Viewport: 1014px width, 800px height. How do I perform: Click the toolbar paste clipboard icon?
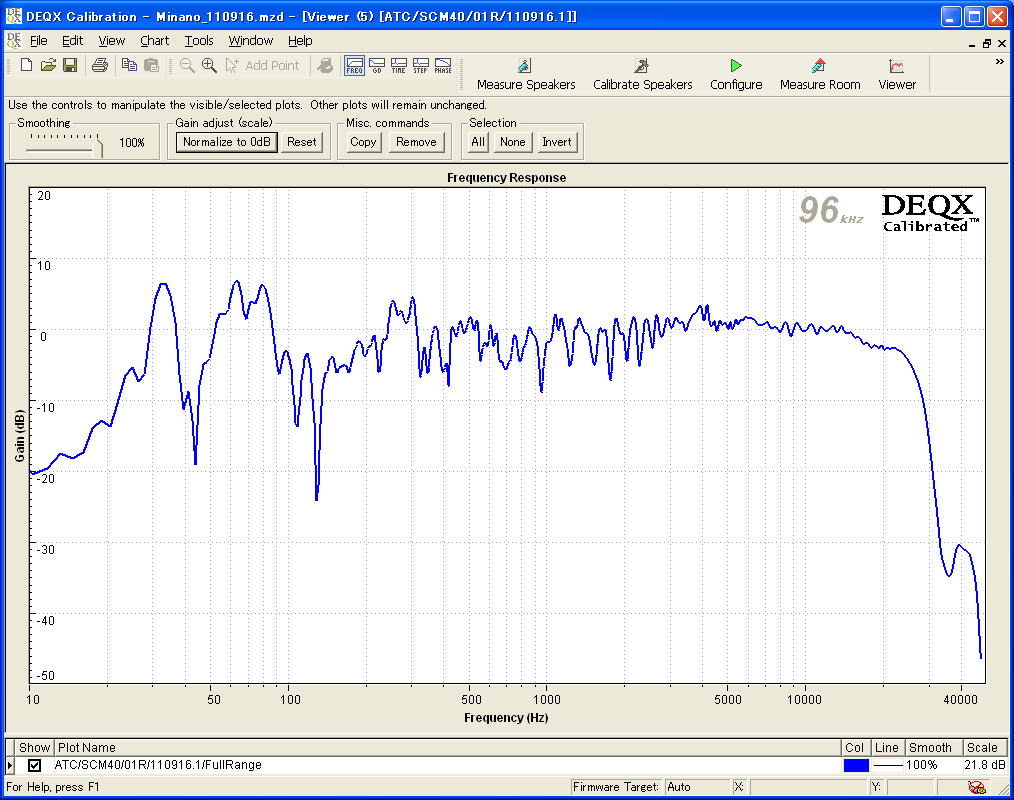coord(151,65)
